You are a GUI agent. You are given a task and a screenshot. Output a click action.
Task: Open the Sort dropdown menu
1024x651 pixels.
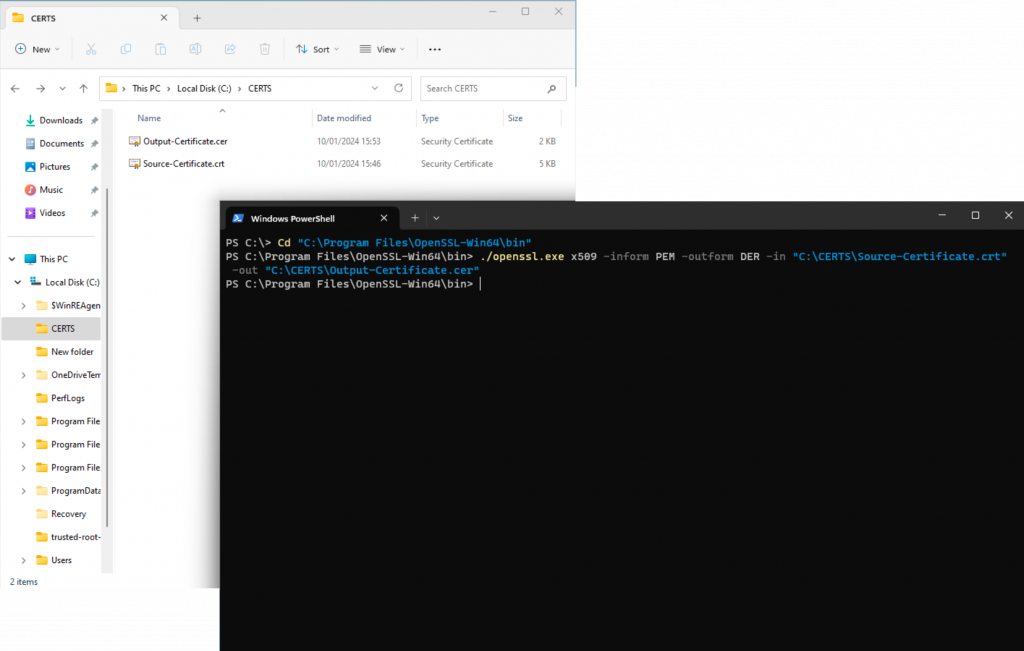pyautogui.click(x=318, y=49)
